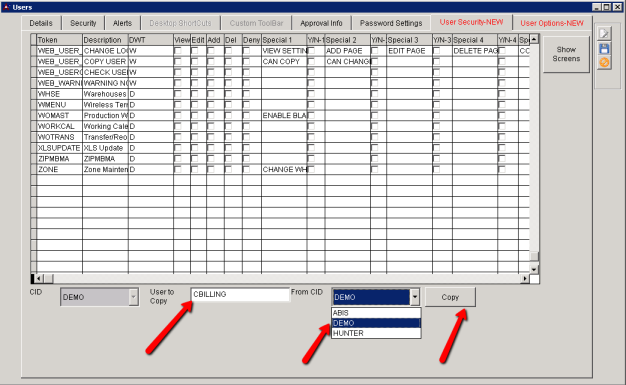
Task: Click the horizontal scrollbar thumb of grid
Action: point(48,278)
